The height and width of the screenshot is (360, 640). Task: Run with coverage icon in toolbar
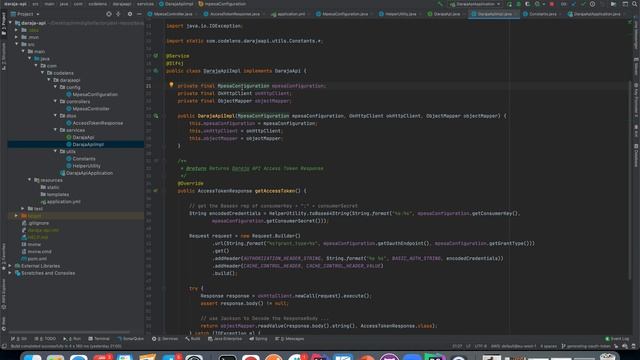527,4
